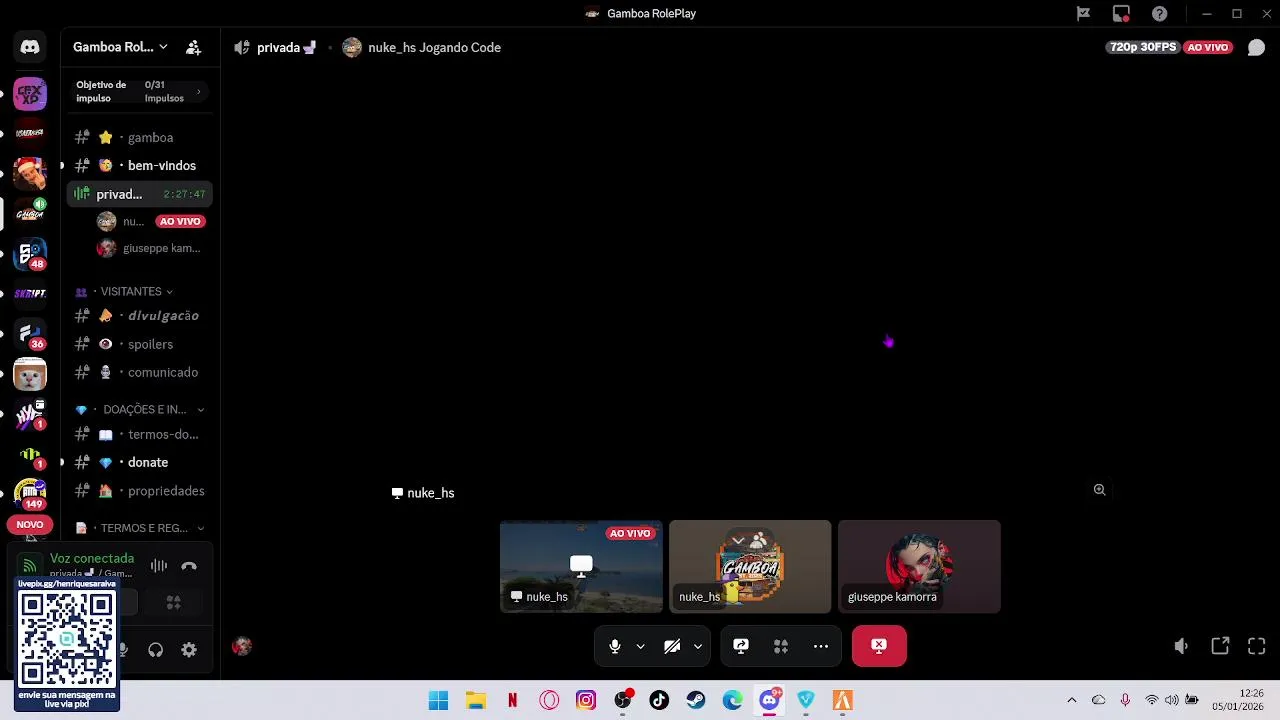Open connection info signal icon
The width and height of the screenshot is (1280, 720).
coord(30,566)
